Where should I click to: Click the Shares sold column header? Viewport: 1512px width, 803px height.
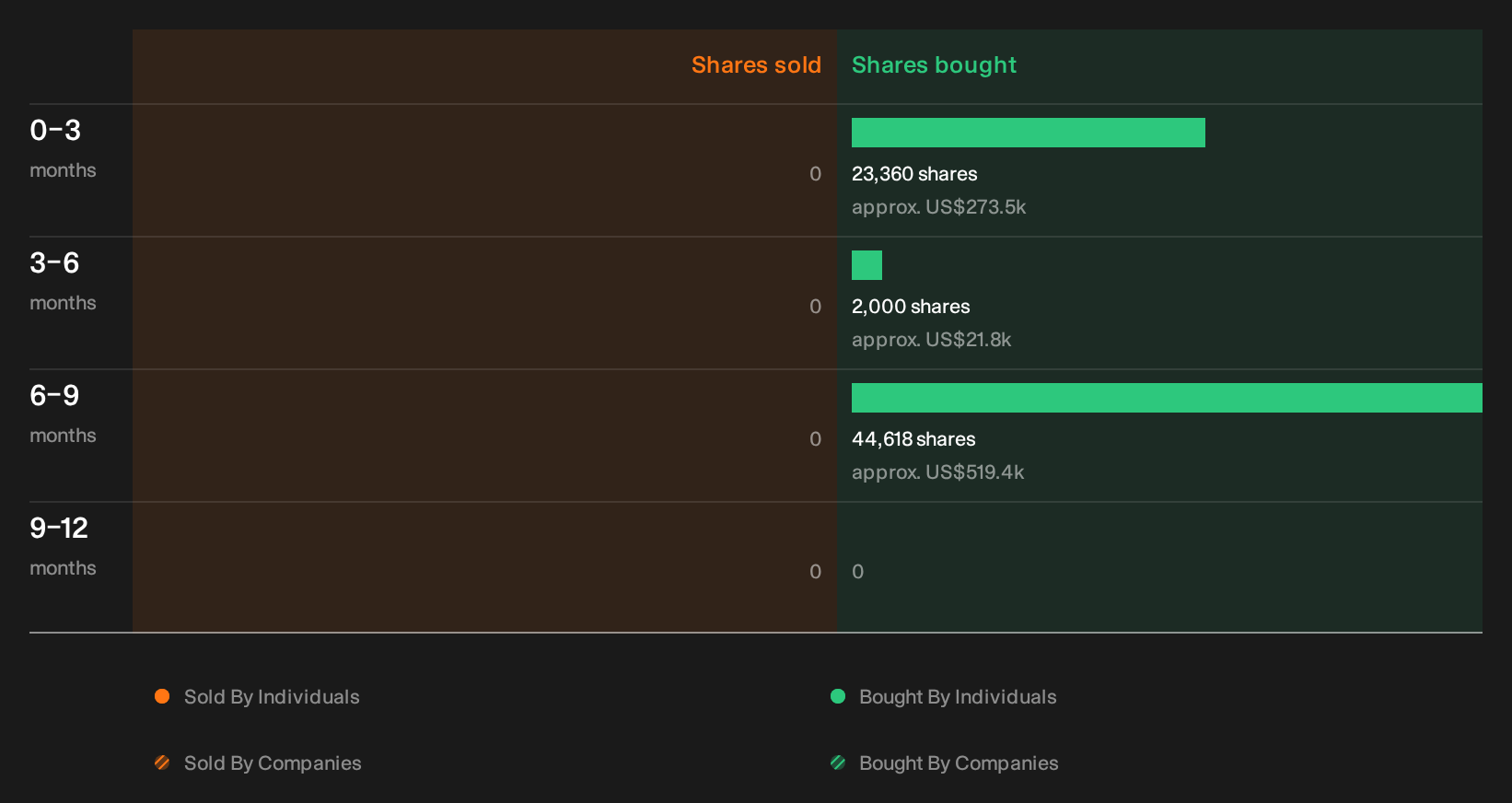(756, 65)
